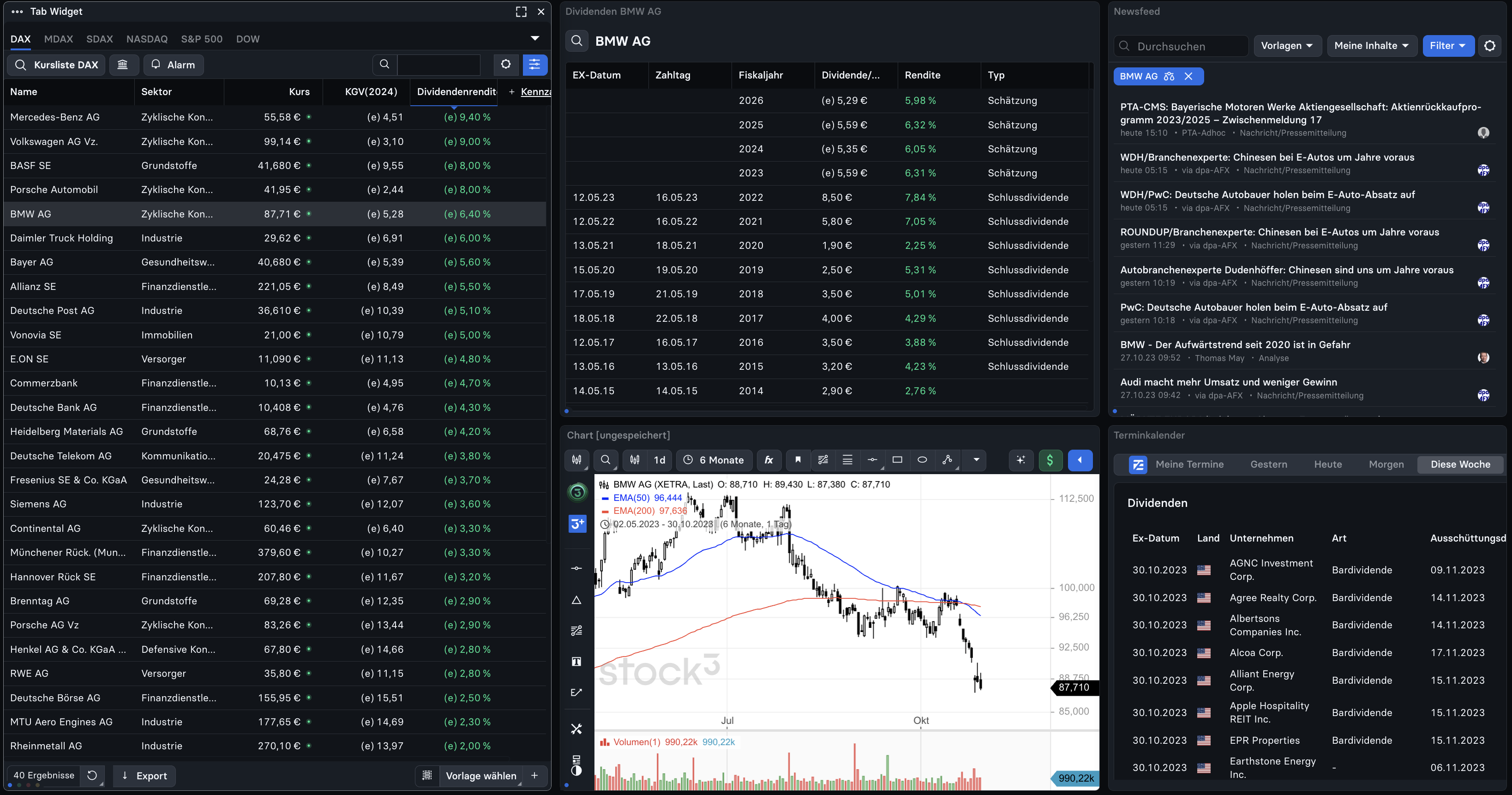Open the Meine Inhalte dropdown
The height and width of the screenshot is (795, 1512).
1371,46
